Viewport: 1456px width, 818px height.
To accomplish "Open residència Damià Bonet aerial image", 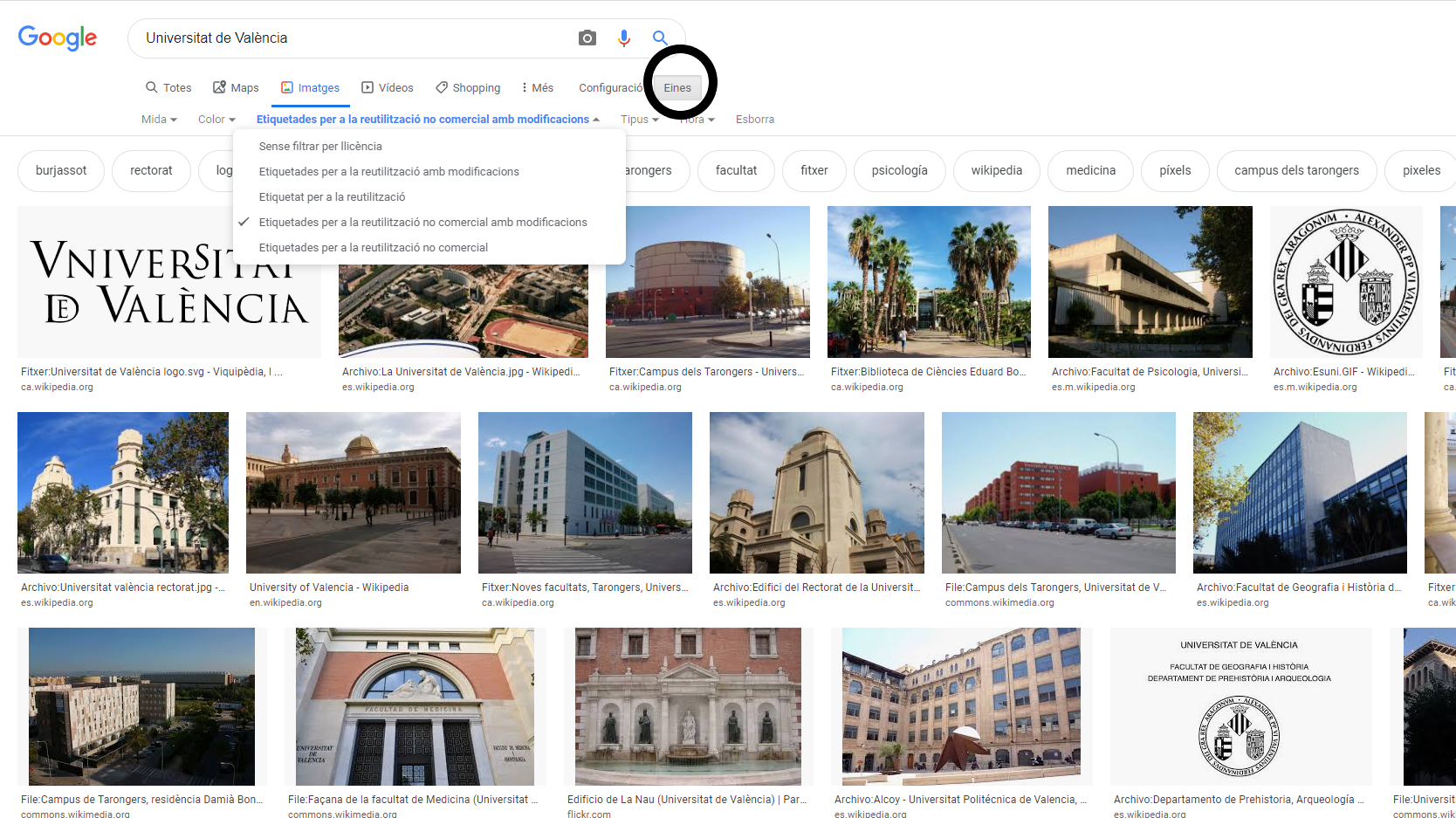I will pyautogui.click(x=142, y=706).
